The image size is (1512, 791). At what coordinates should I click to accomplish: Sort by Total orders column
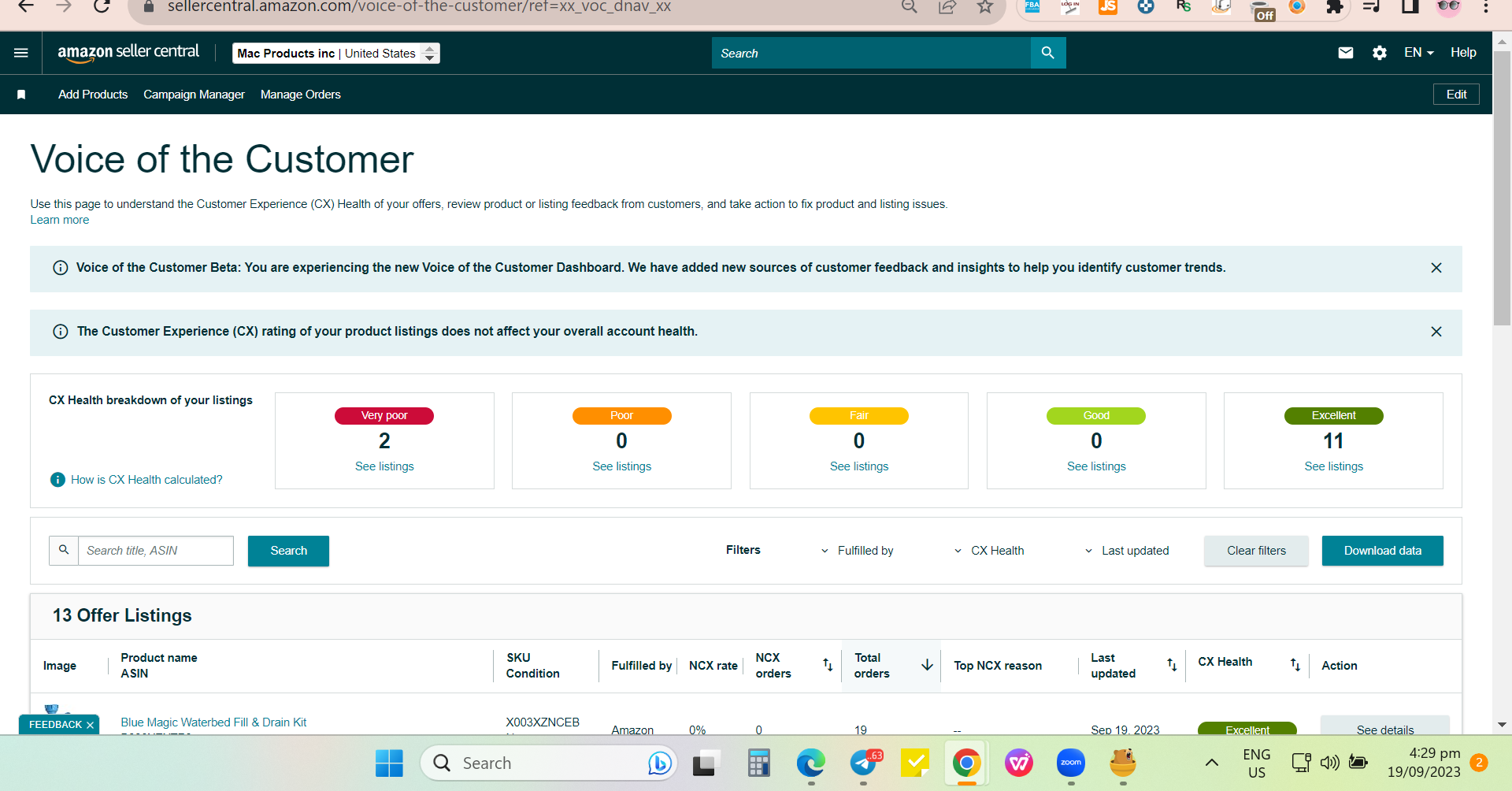pyautogui.click(x=927, y=665)
